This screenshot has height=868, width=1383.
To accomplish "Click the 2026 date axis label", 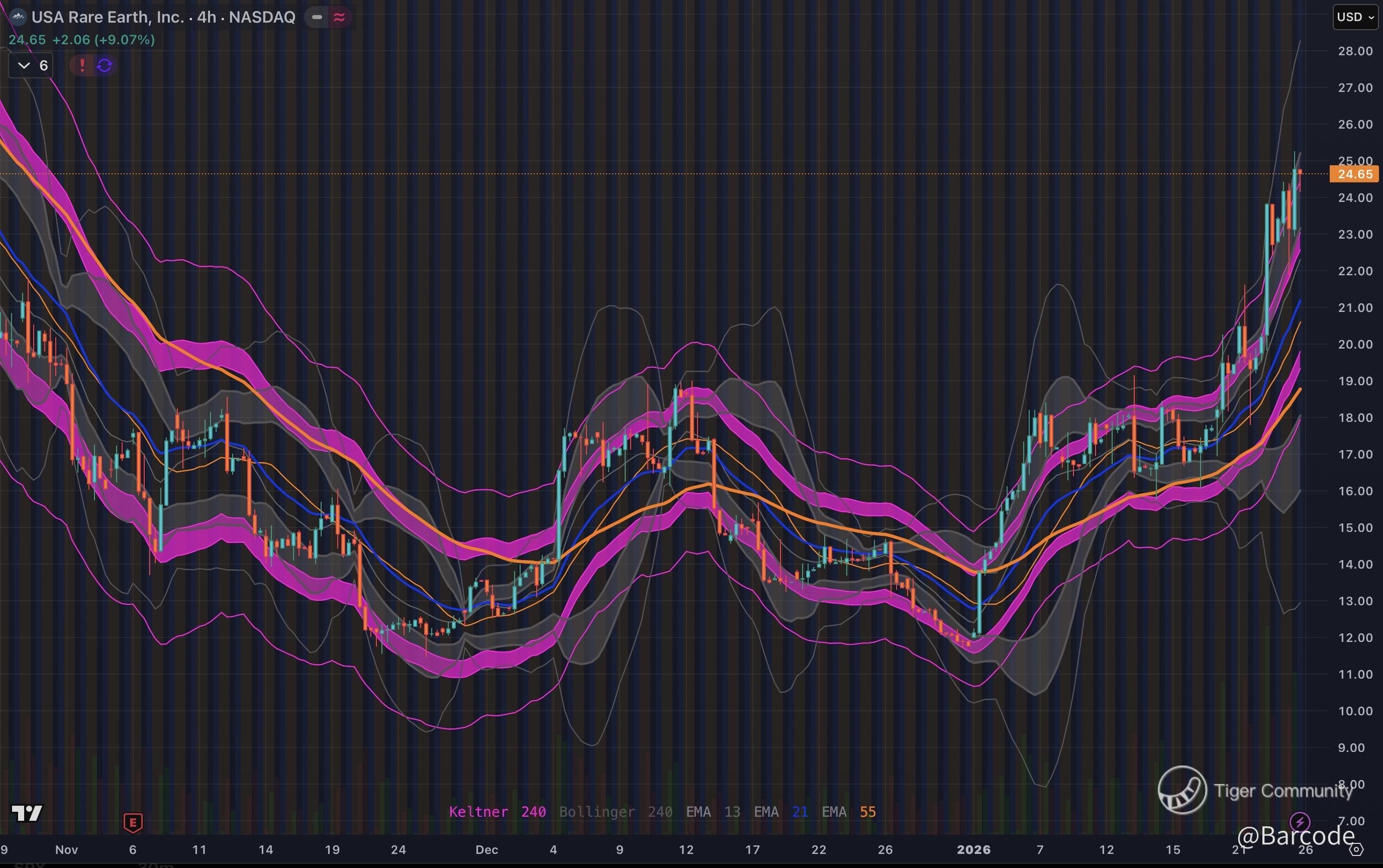I will point(973,849).
